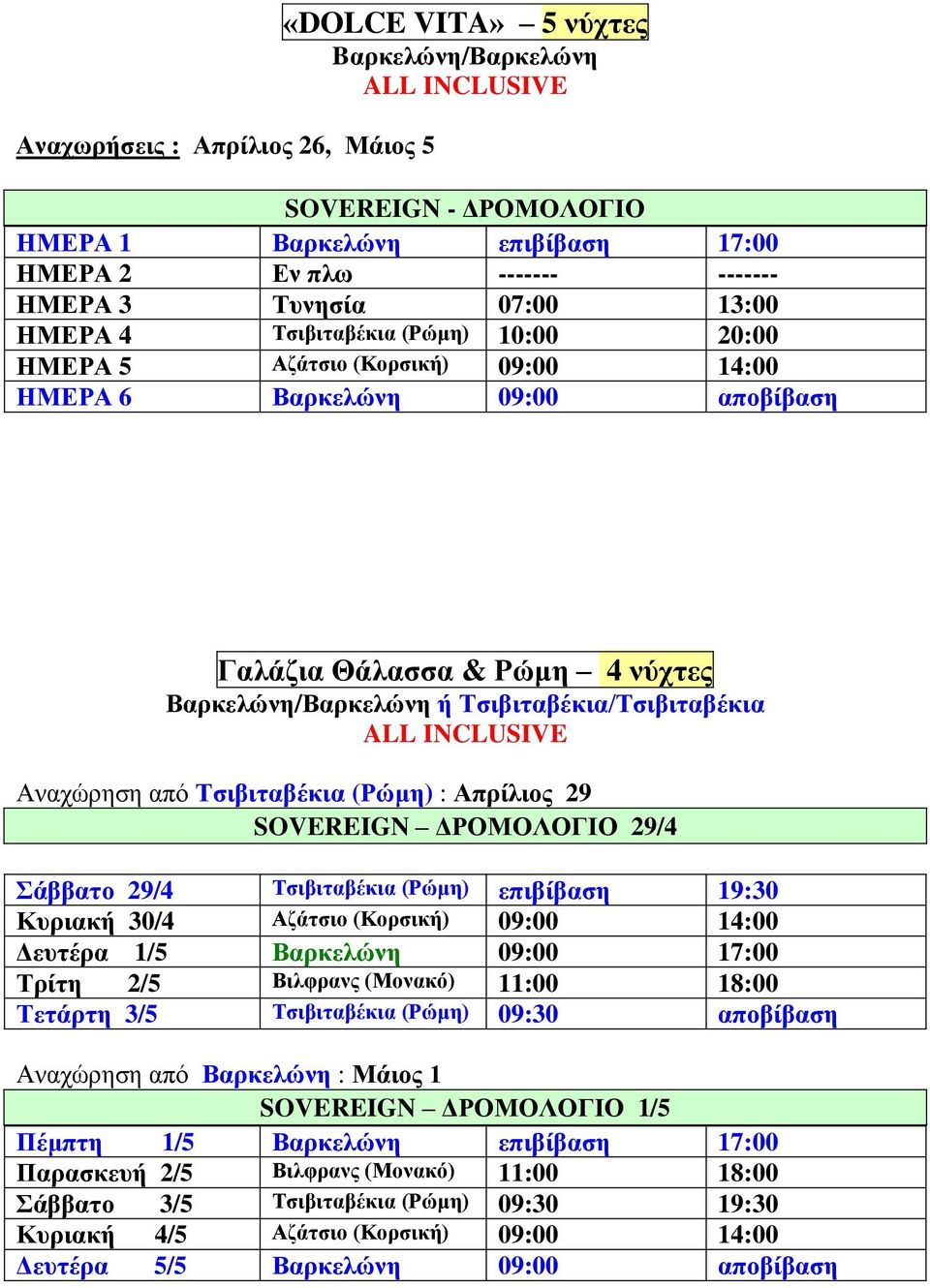
Task: Click επιβίβαση in the ΗΜΕΡΑ 1 row
Action: click(x=553, y=243)
